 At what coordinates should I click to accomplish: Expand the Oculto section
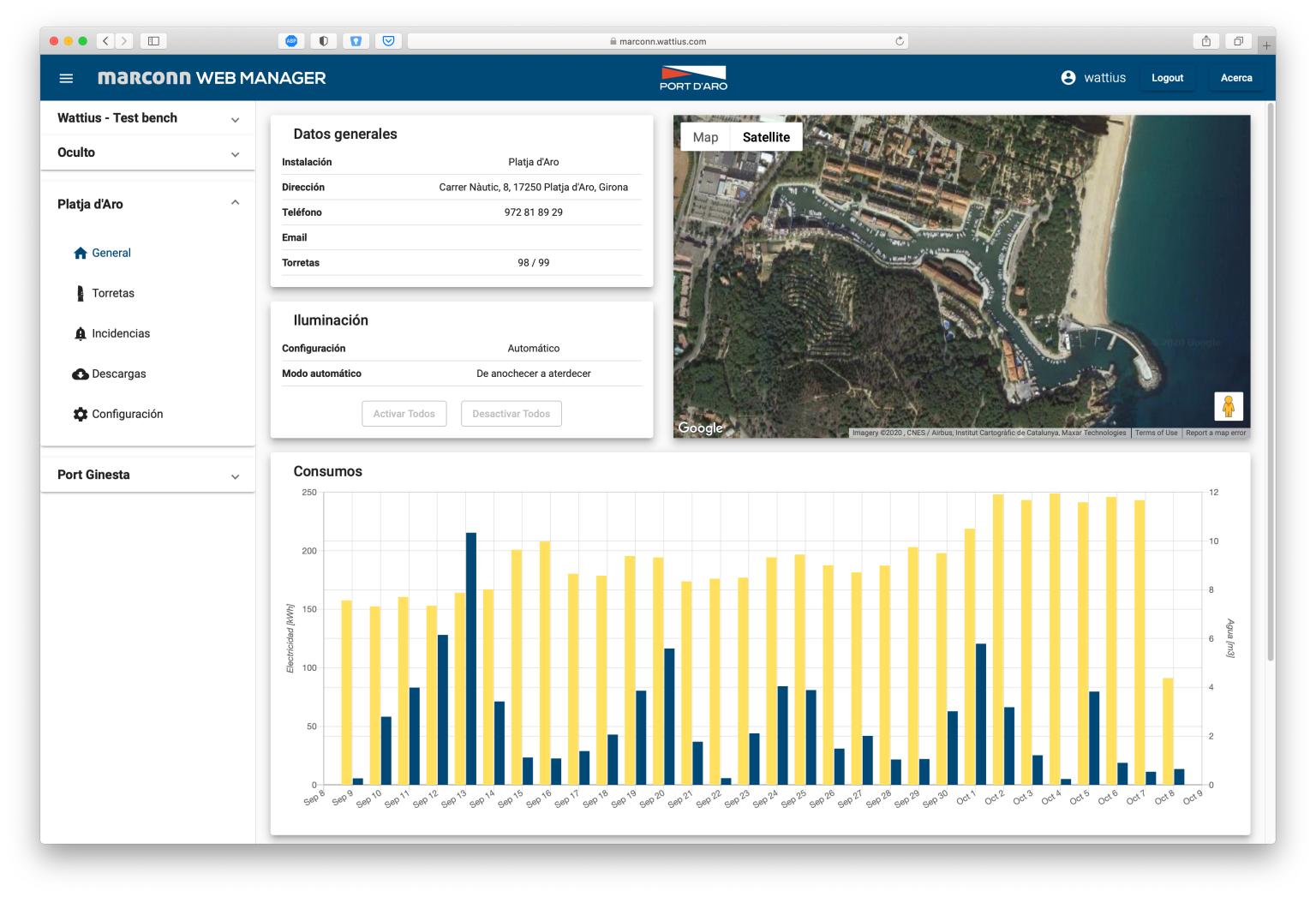[x=235, y=154]
